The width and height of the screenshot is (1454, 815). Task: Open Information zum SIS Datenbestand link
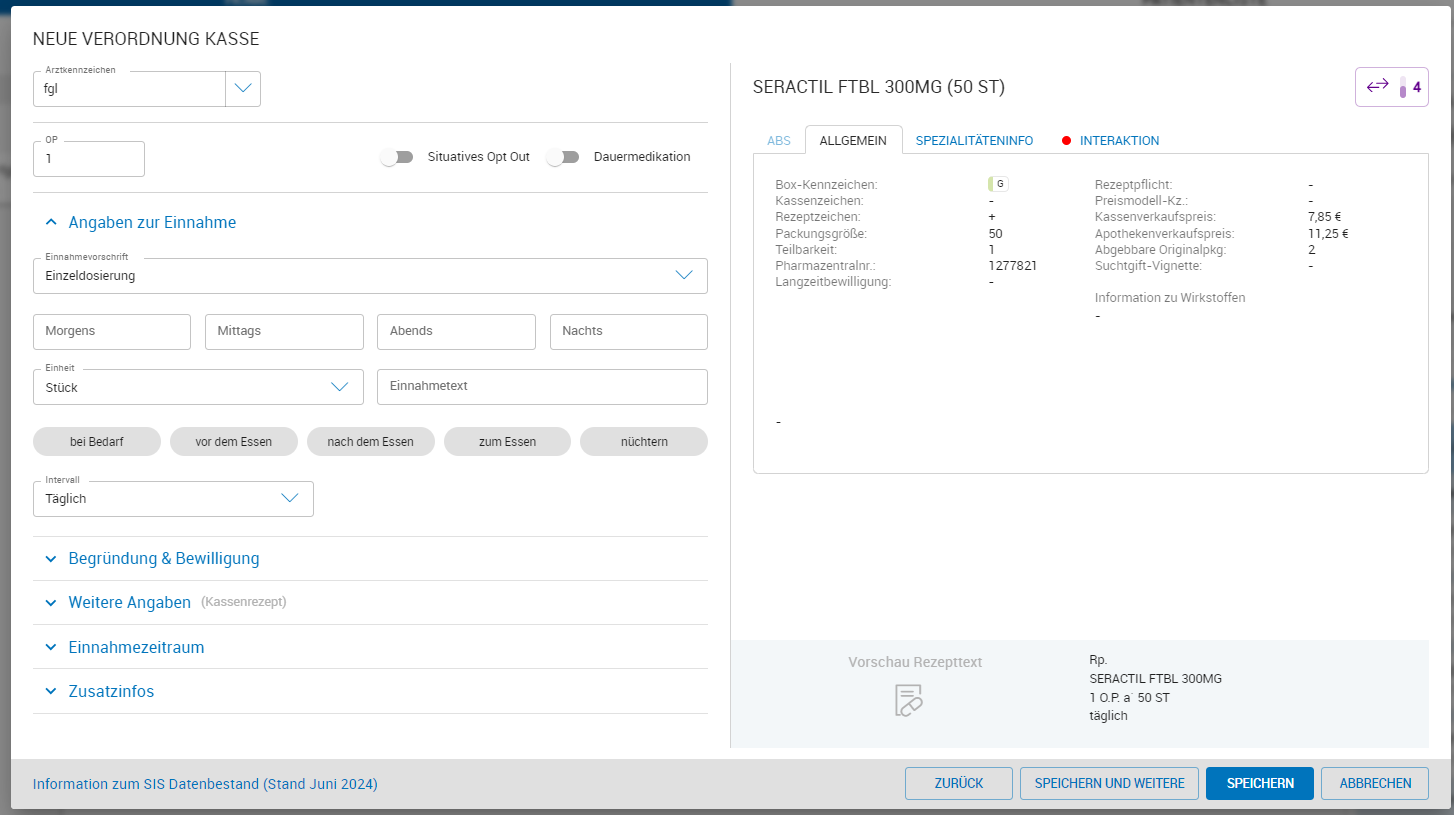(205, 784)
